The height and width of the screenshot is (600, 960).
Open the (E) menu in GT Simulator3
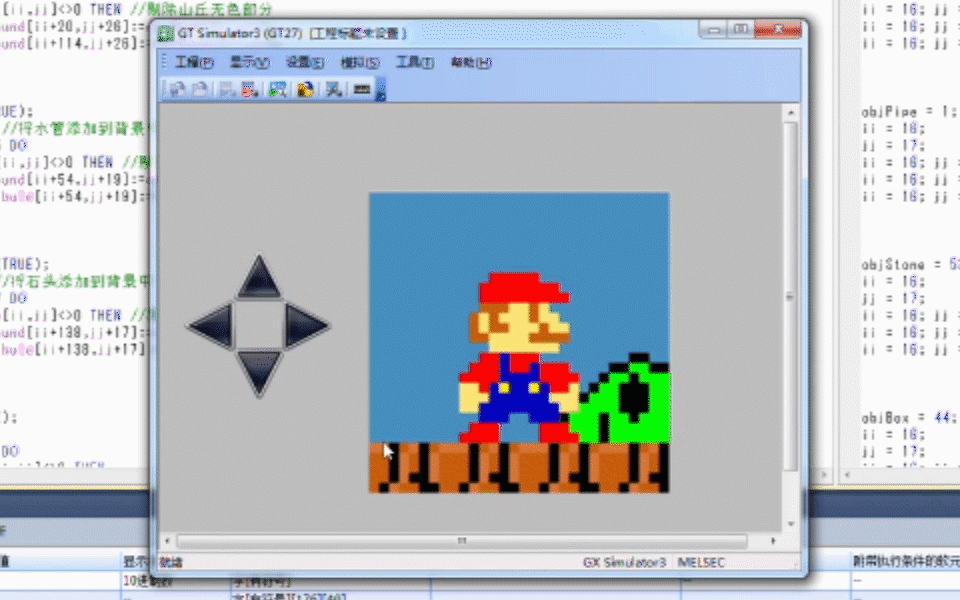tap(305, 62)
